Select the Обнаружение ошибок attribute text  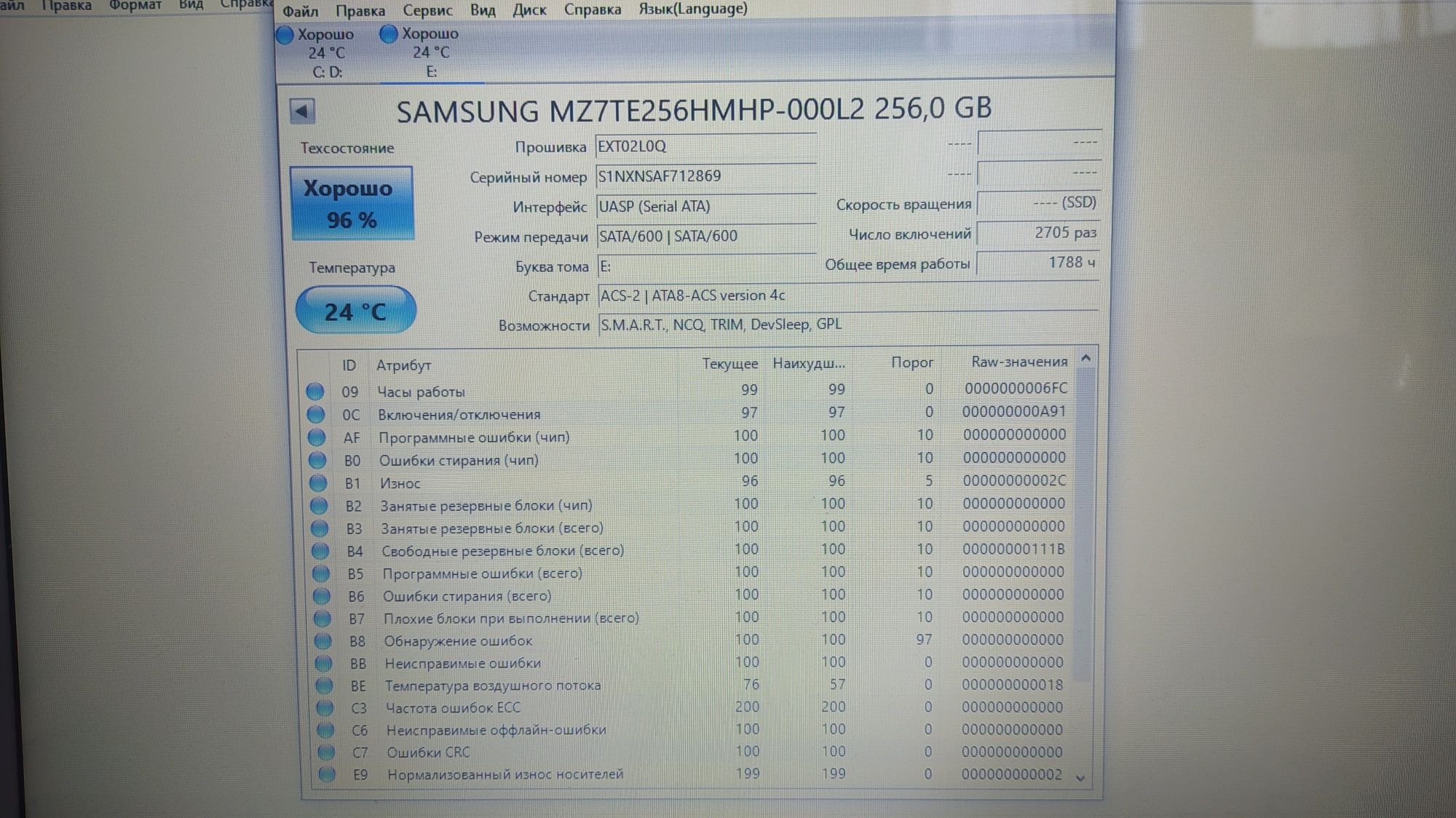[x=458, y=641]
